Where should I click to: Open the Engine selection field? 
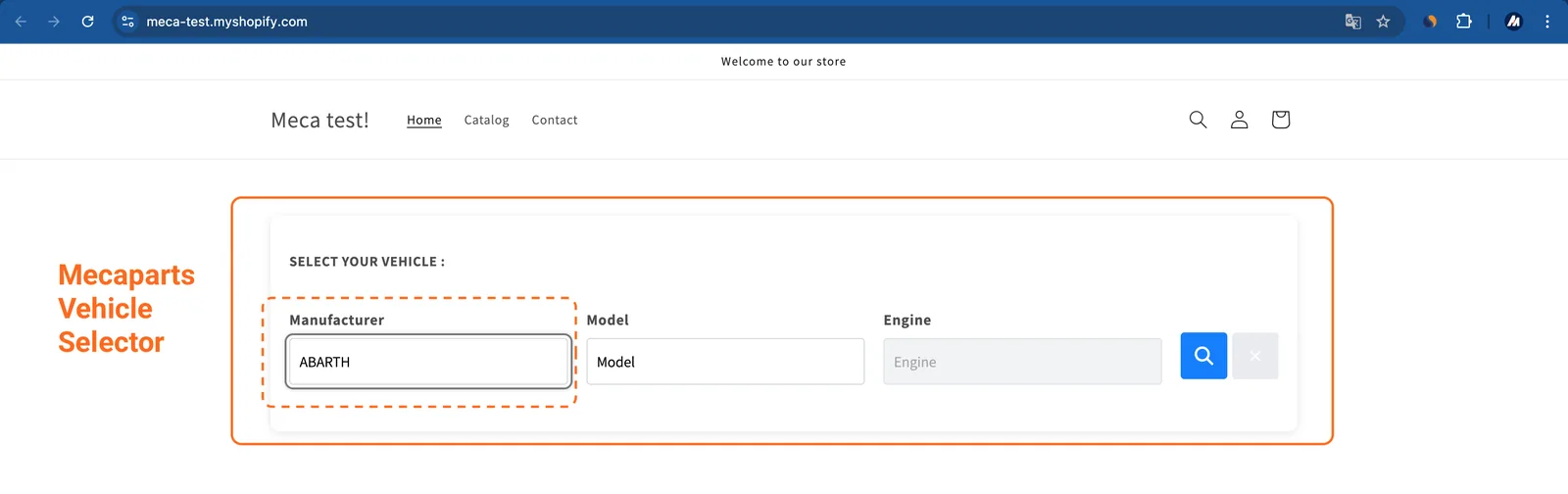point(1022,362)
